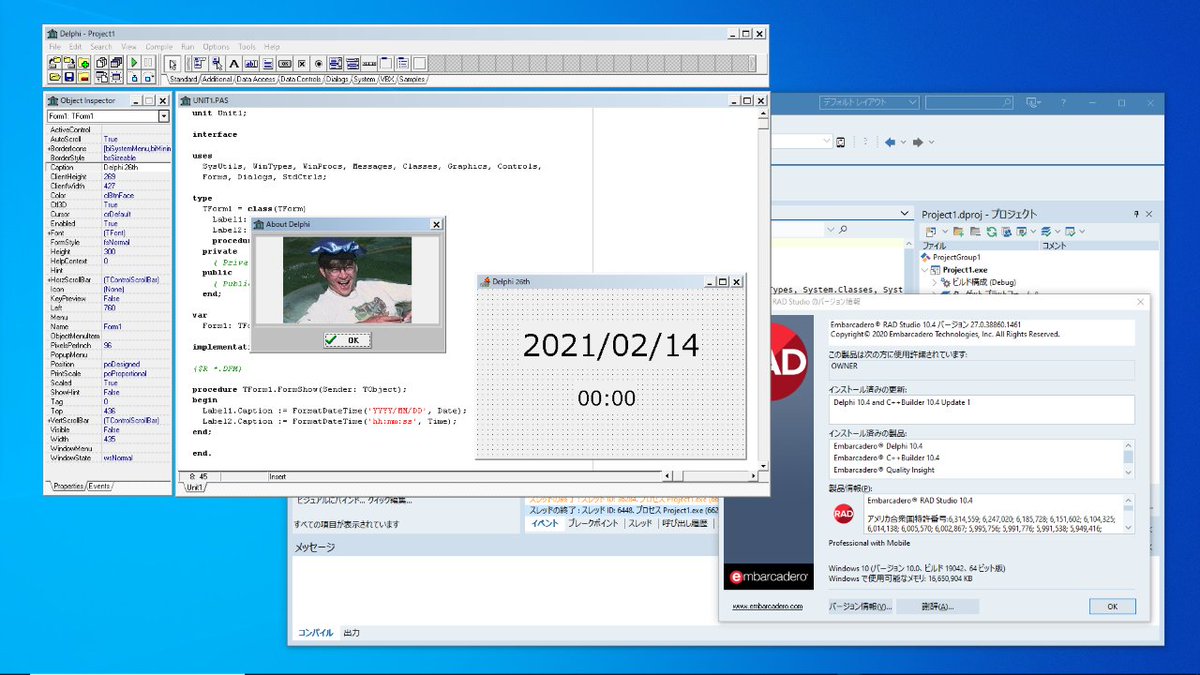
Task: Click Remove file from project icon (red minus)
Action: click(83, 77)
